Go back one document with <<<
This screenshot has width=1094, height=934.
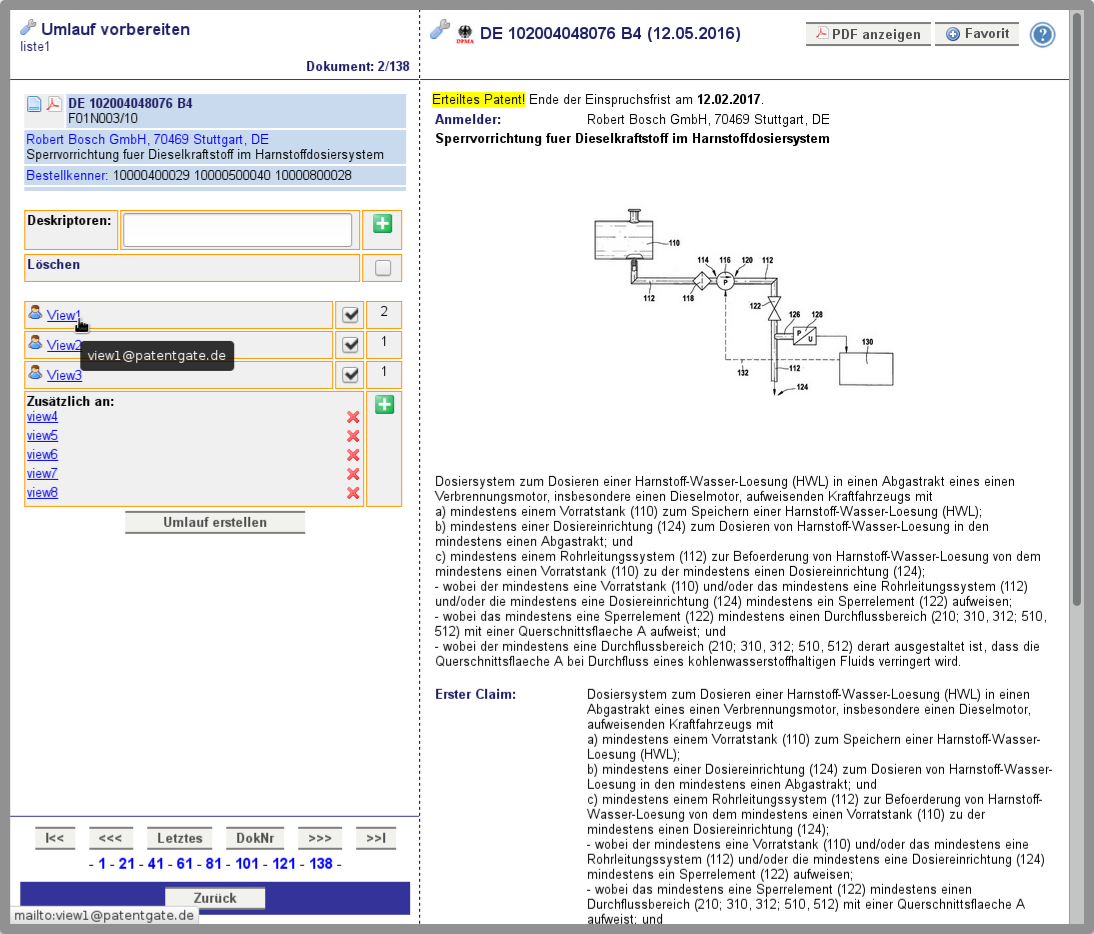pos(110,838)
